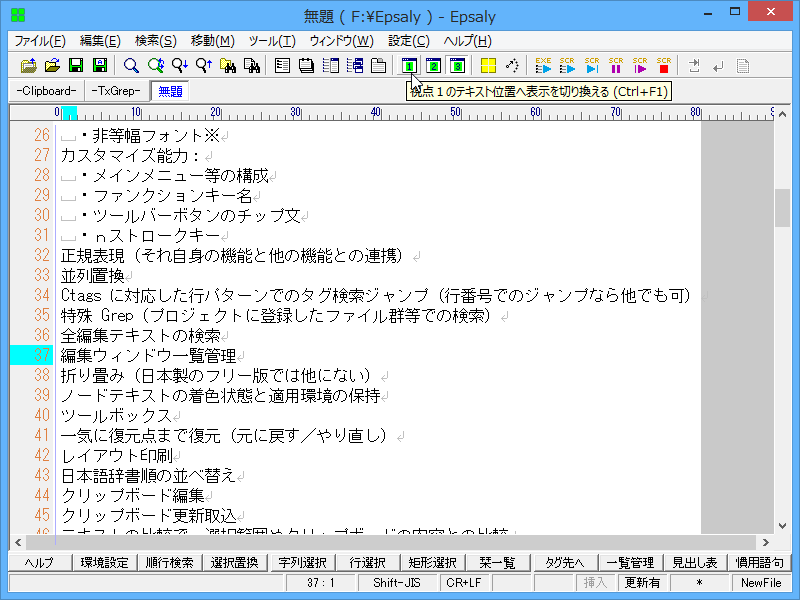
Task: Open the 栞一覧 bookmark list
Action: (500, 563)
